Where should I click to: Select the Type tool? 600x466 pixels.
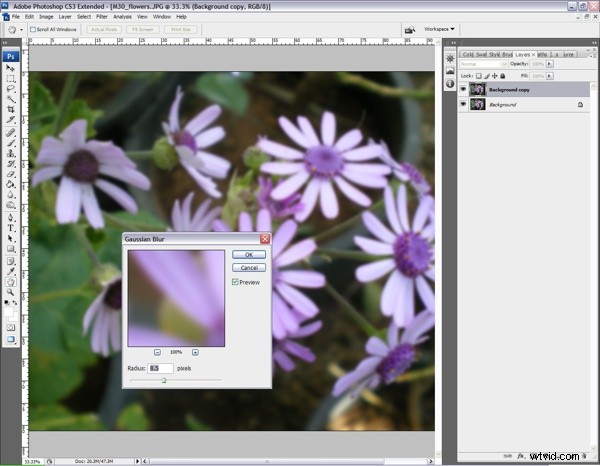pyautogui.click(x=10, y=228)
